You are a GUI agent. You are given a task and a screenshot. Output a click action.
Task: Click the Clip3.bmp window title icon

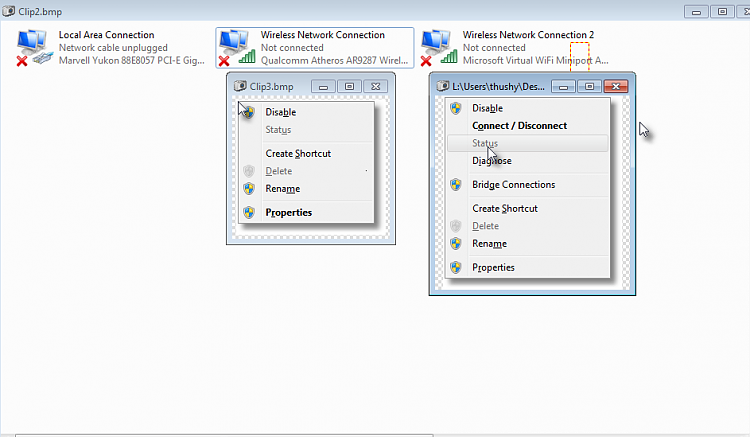click(240, 86)
